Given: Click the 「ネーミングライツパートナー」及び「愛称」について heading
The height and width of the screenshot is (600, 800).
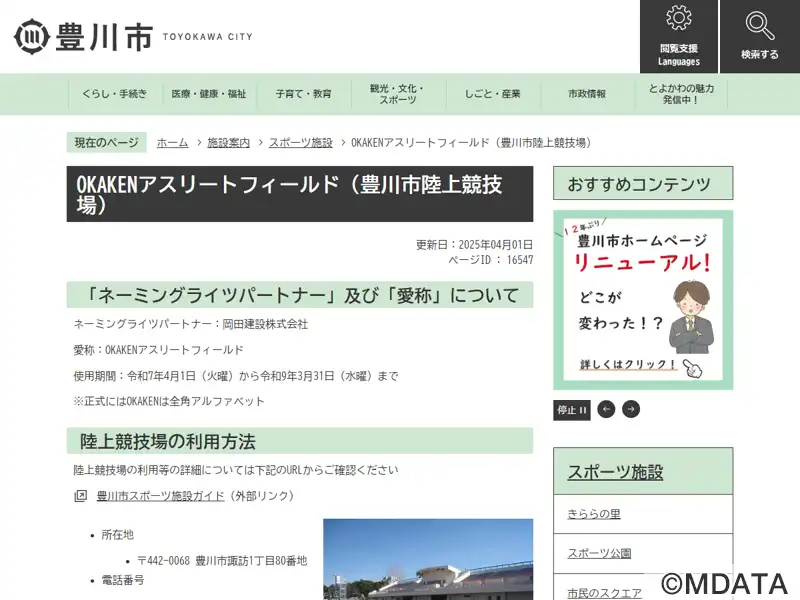Looking at the screenshot, I should point(300,295).
